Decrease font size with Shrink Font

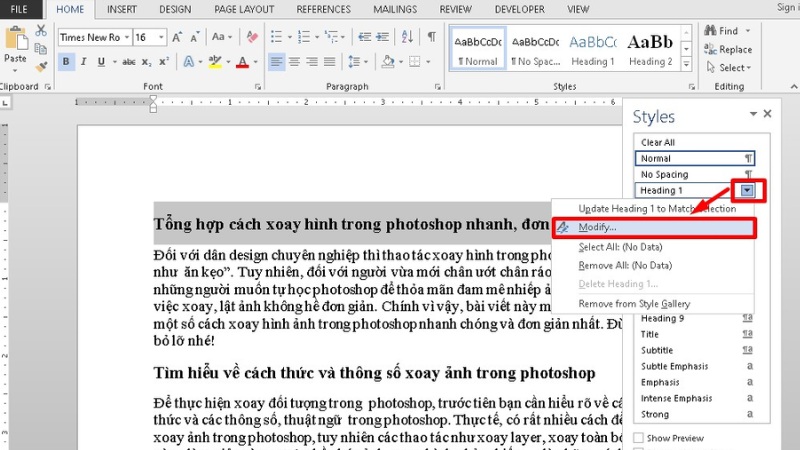(195, 37)
